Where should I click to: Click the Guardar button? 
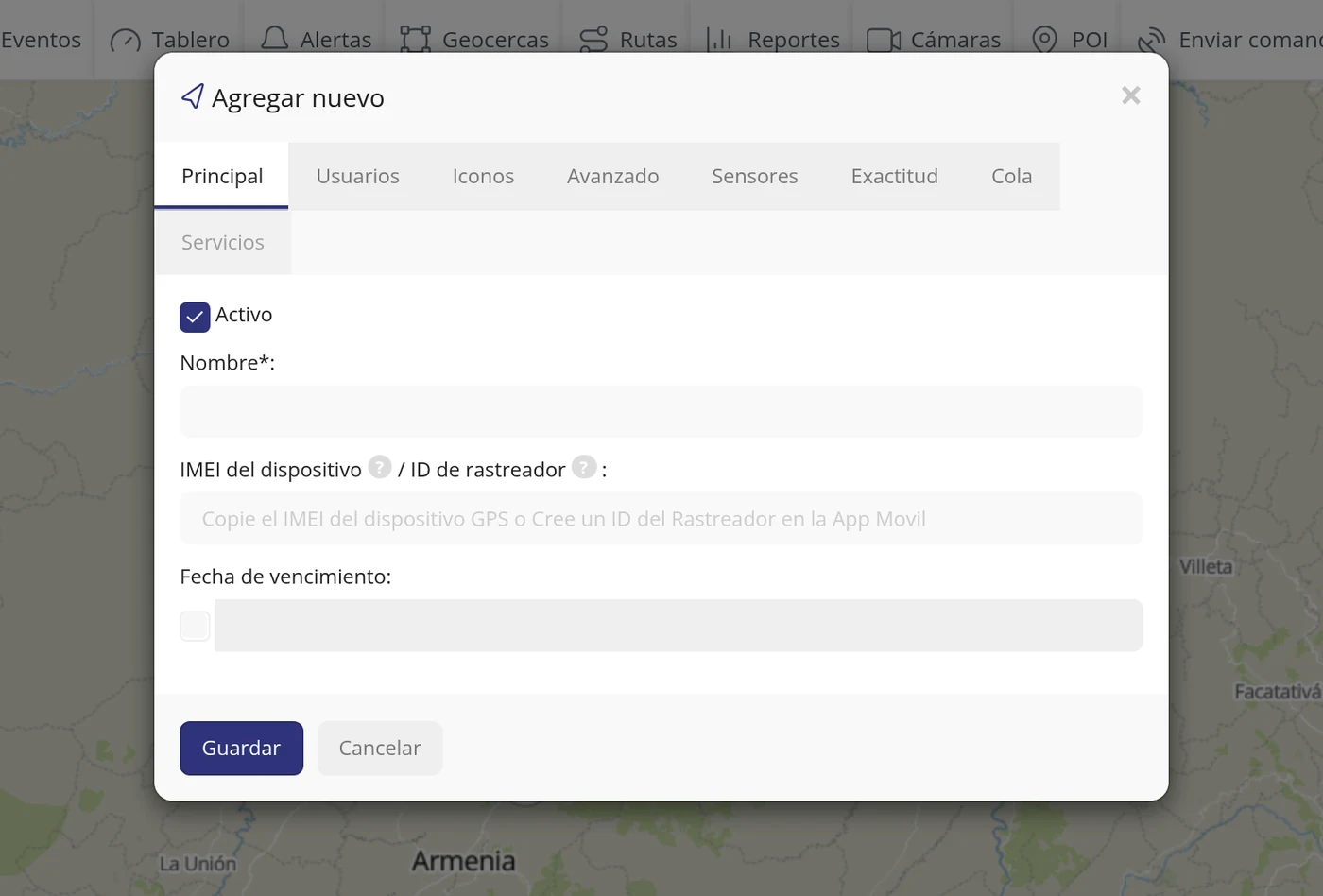point(241,748)
